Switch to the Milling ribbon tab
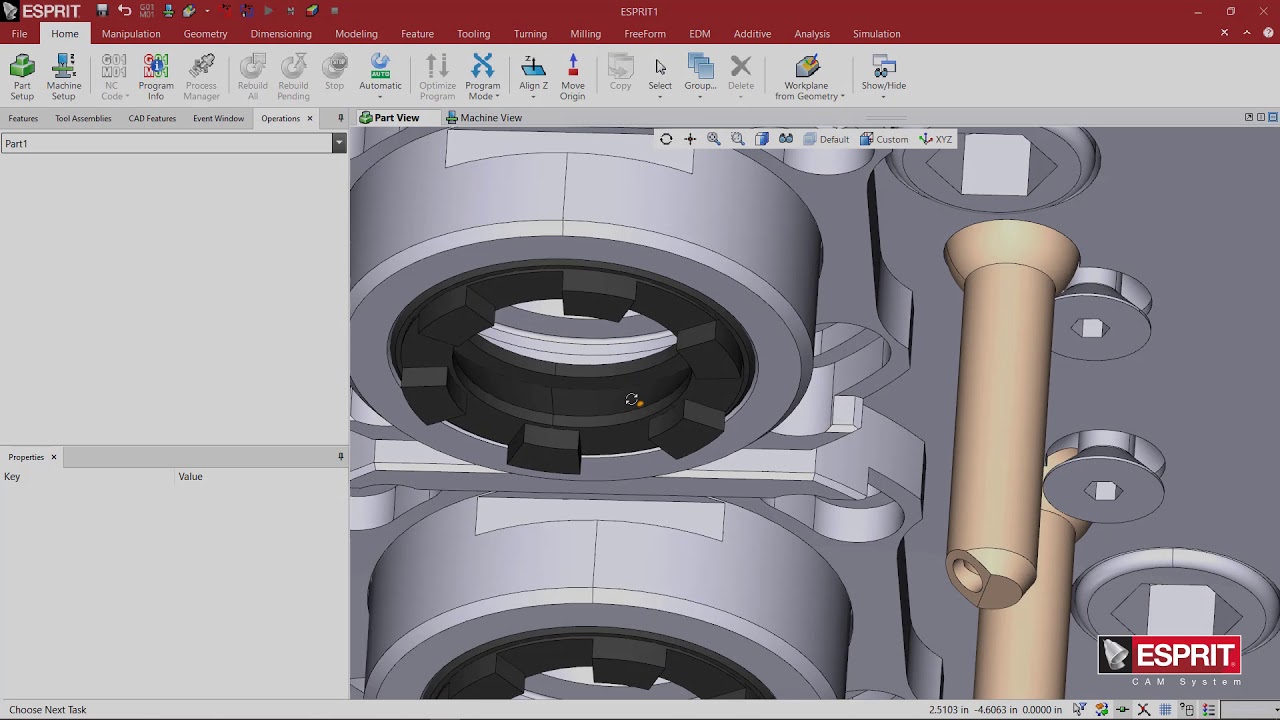1280x720 pixels. (x=585, y=33)
